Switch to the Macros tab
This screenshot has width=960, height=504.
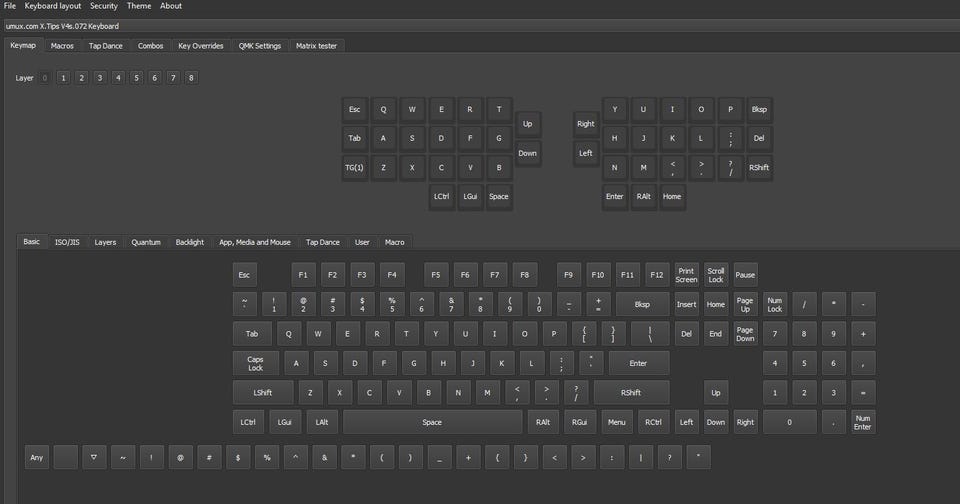click(x=62, y=46)
